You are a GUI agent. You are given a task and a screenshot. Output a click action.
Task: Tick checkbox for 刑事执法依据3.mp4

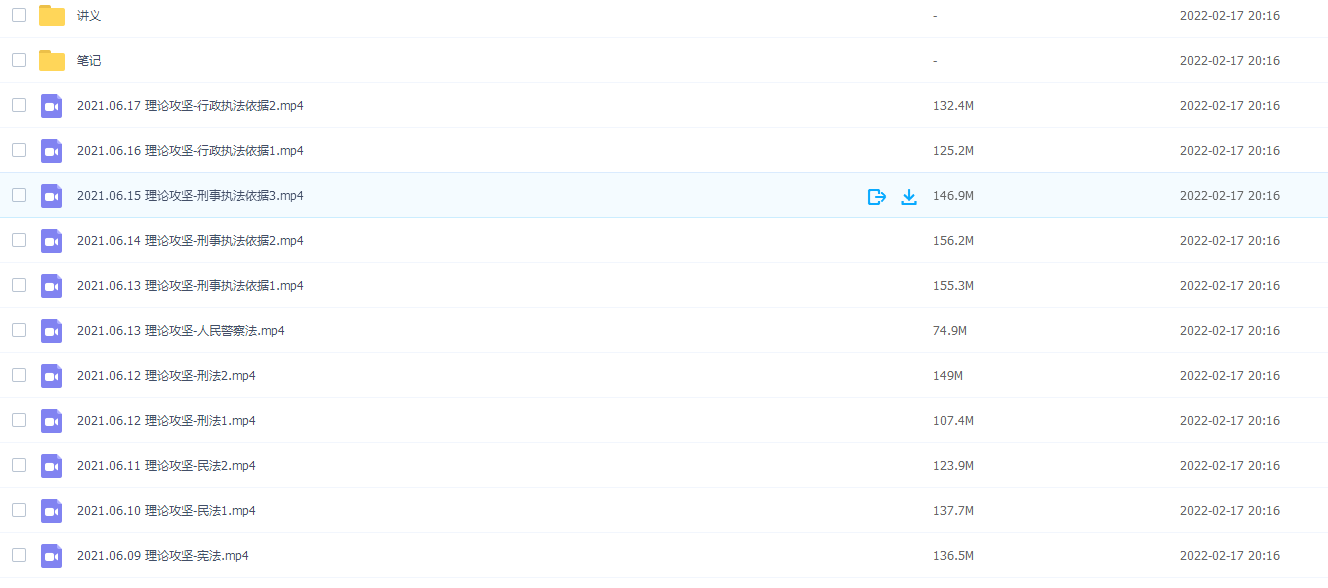pos(19,195)
